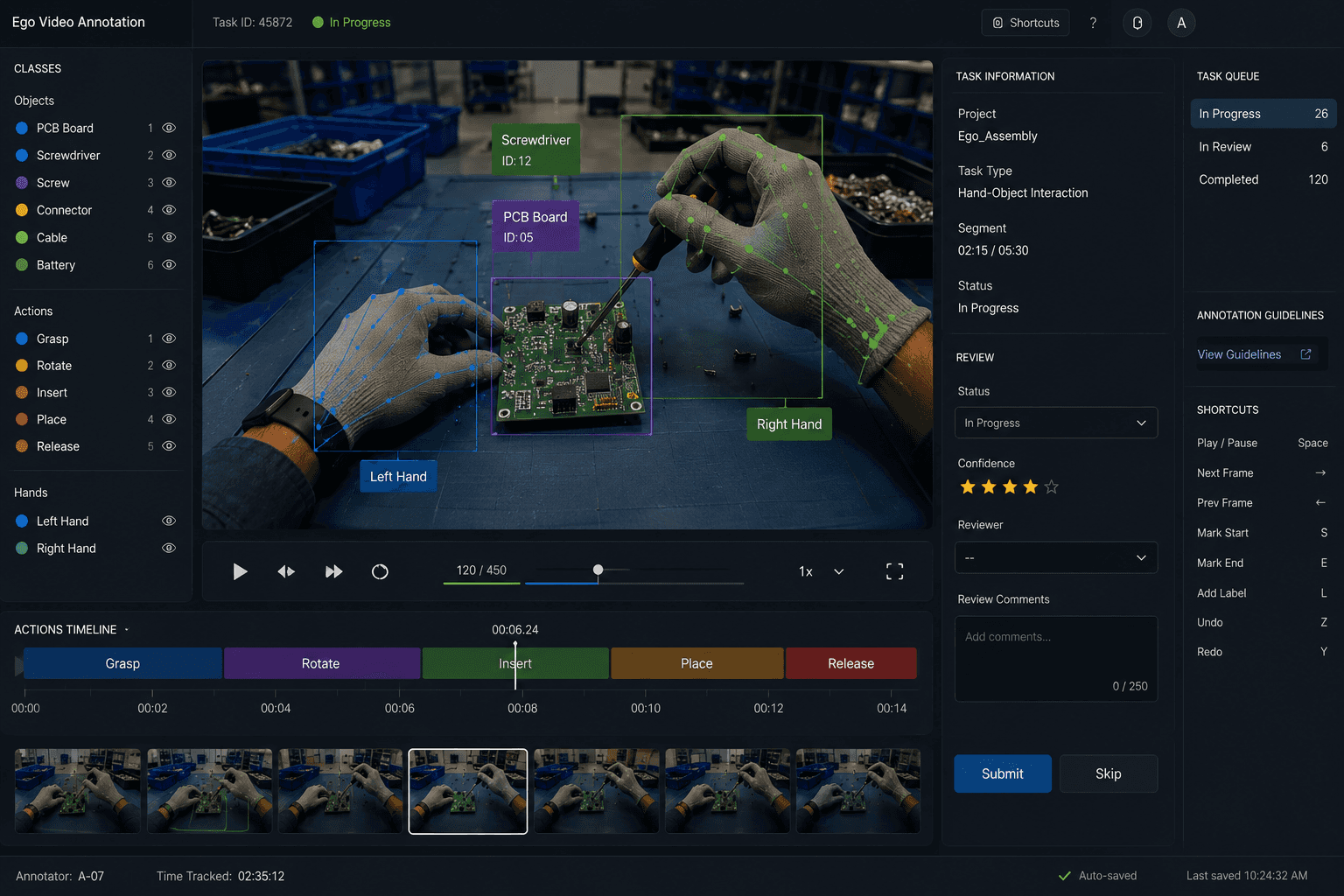Viewport: 1344px width, 896px height.
Task: Expand the Reviewer dropdown
Action: pyautogui.click(x=1056, y=557)
